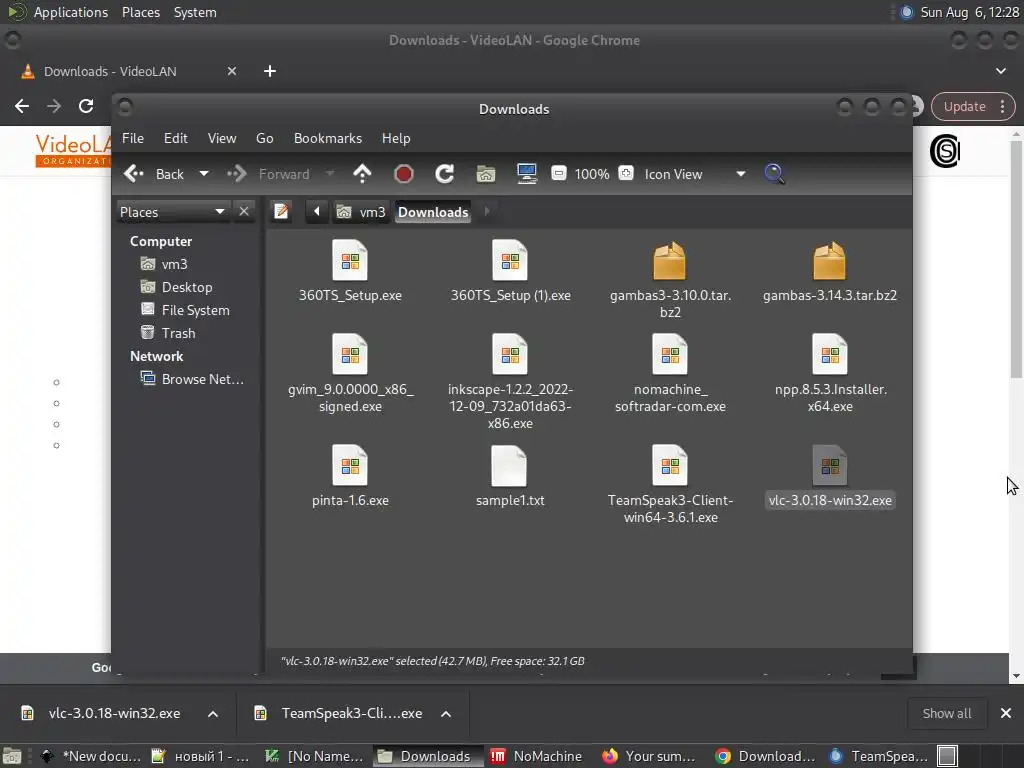Open the Back history dropdown arrow
Viewport: 1024px width, 768px height.
pos(204,174)
